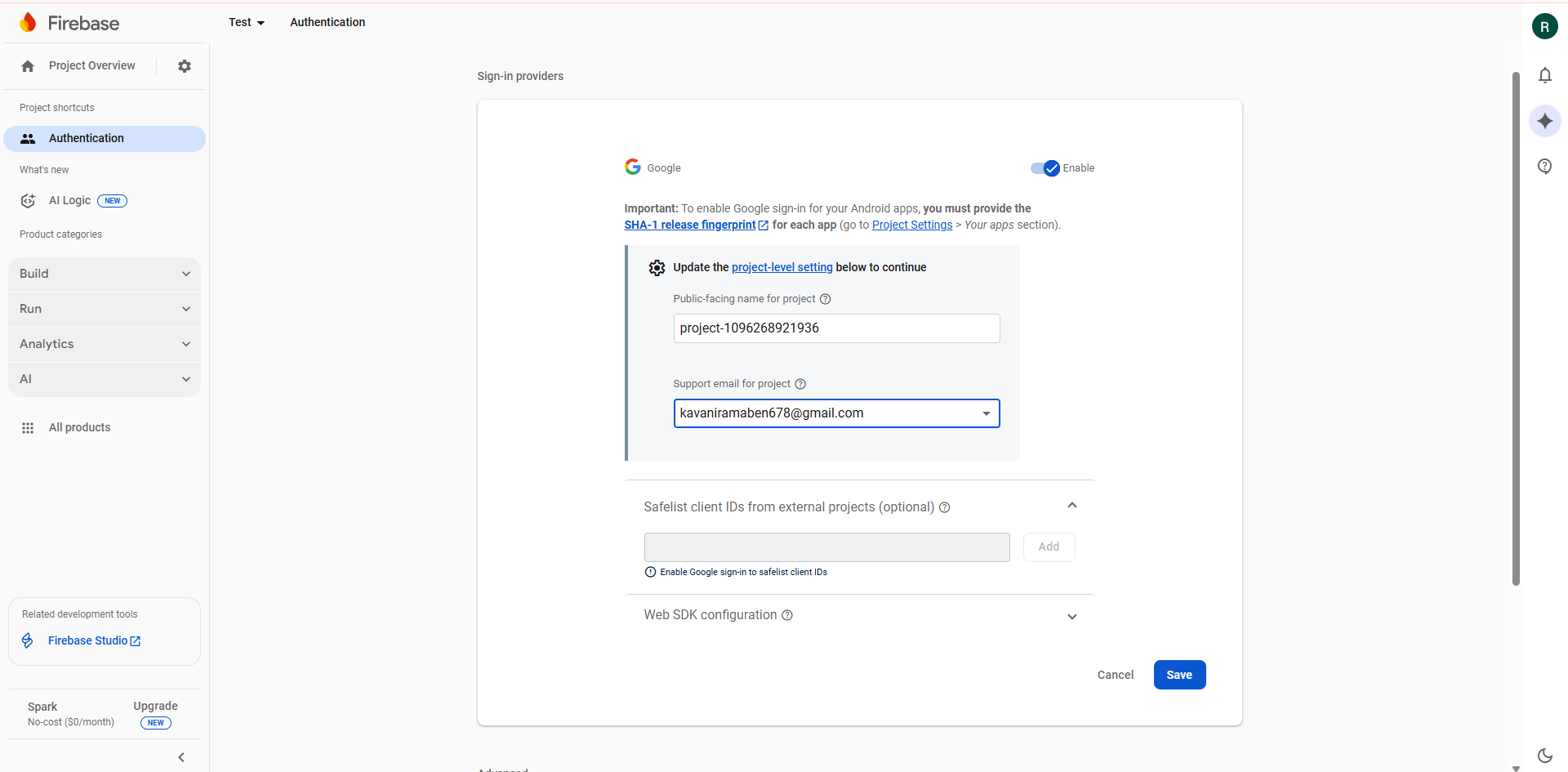The width and height of the screenshot is (1568, 772).
Task: Click the safelist client ID input field
Action: pos(826,547)
